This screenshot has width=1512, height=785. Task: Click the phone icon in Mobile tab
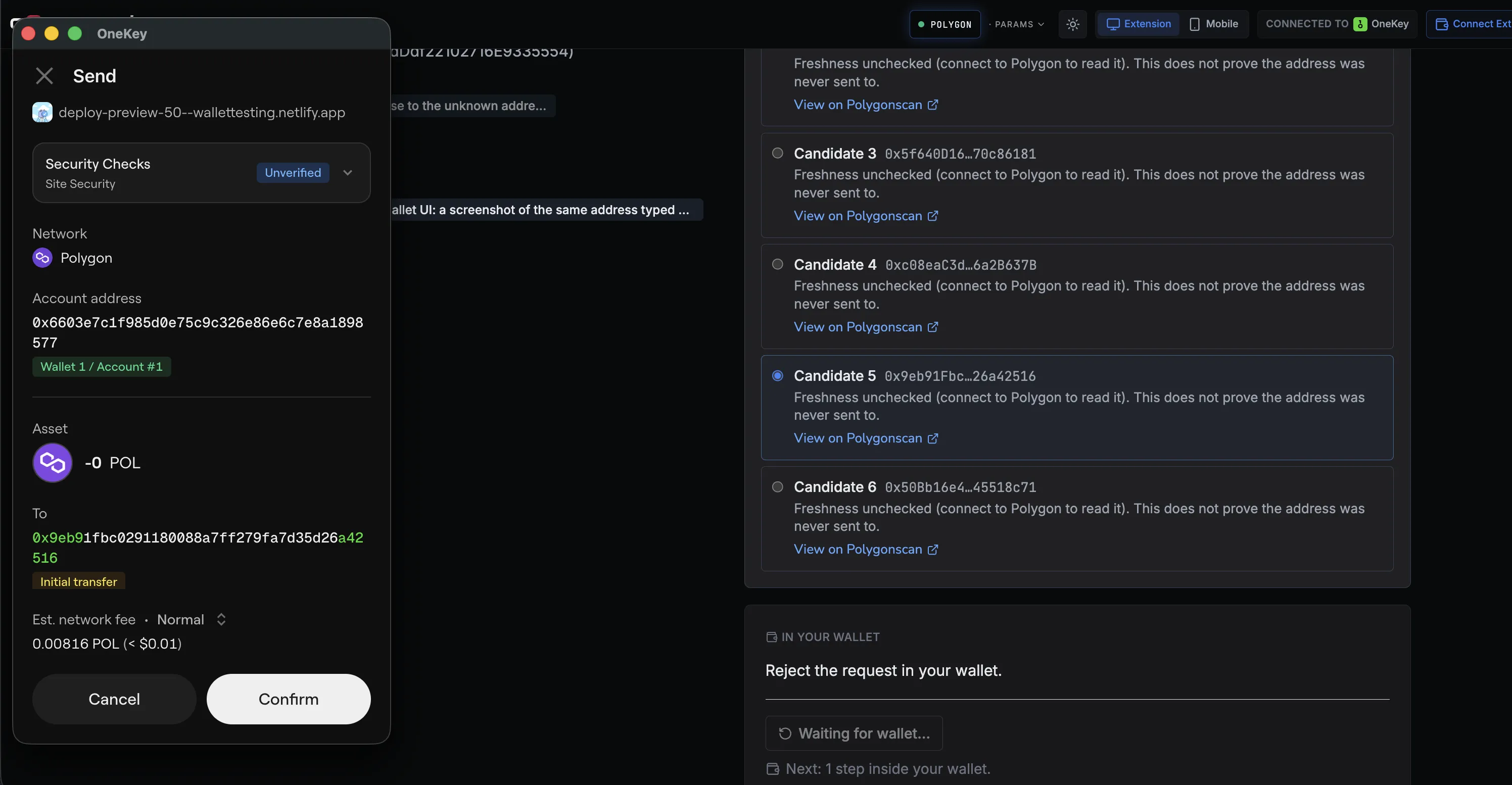pyautogui.click(x=1195, y=24)
